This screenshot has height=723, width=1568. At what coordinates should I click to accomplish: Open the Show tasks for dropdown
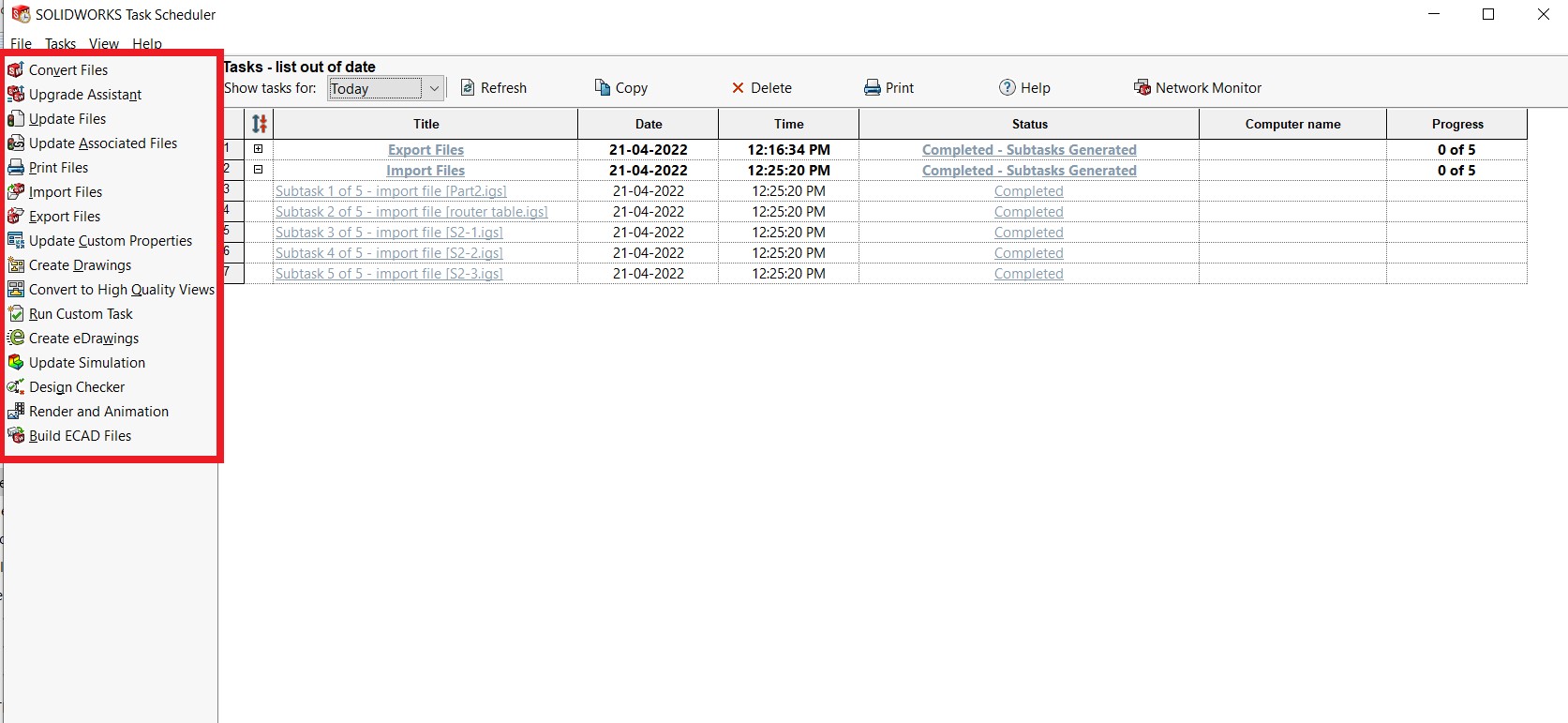(385, 88)
